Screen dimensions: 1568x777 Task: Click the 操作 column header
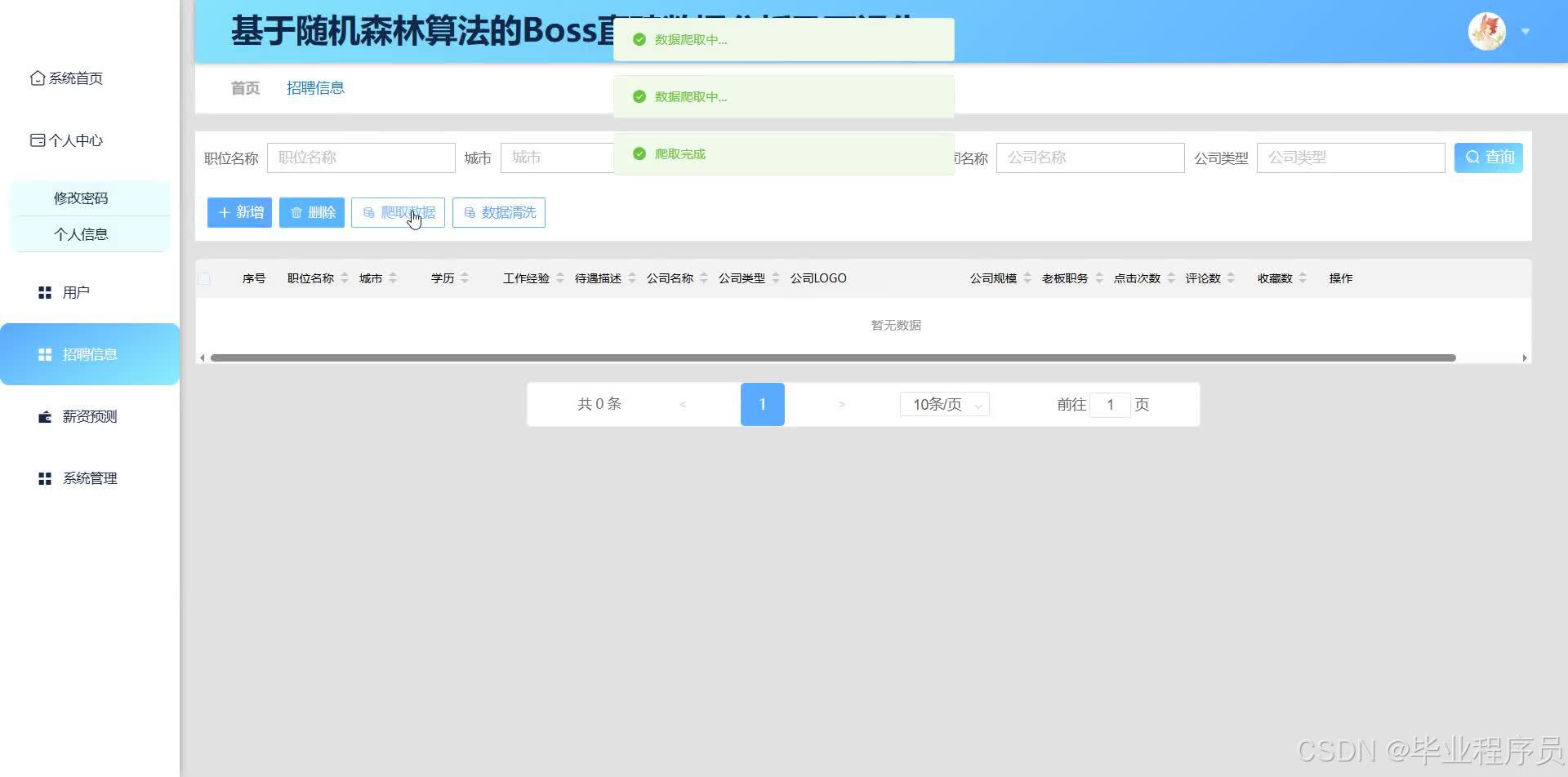[x=1341, y=278]
